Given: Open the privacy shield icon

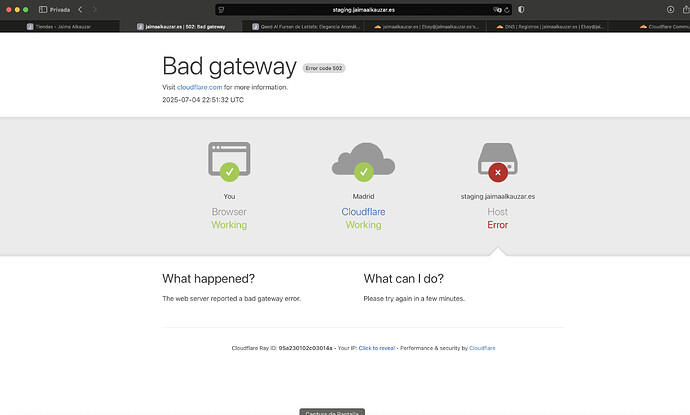Looking at the screenshot, I should click(521, 9).
